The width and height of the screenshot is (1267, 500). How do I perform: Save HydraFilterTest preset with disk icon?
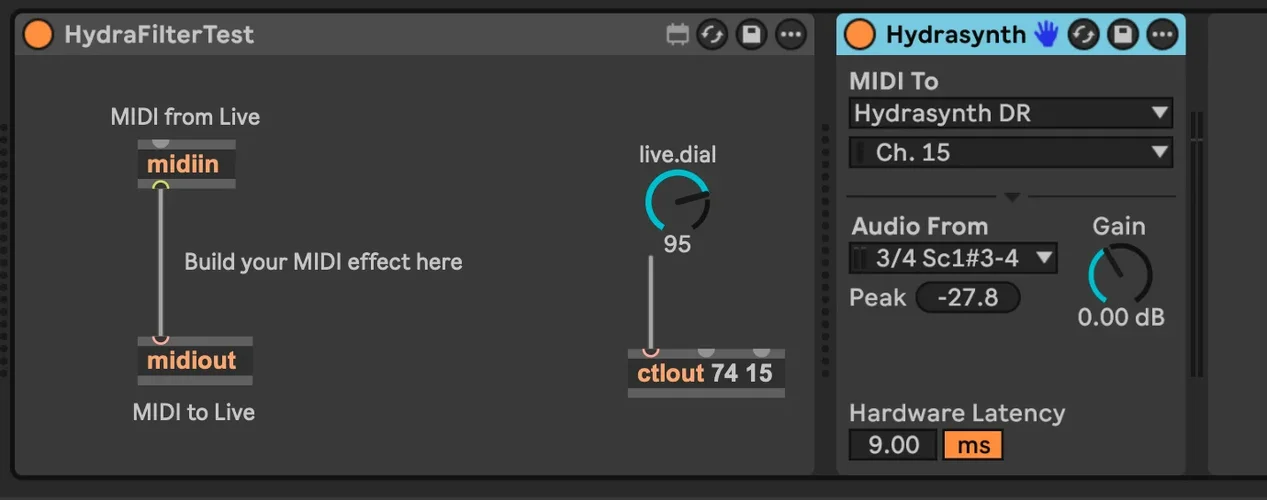pyautogui.click(x=751, y=35)
